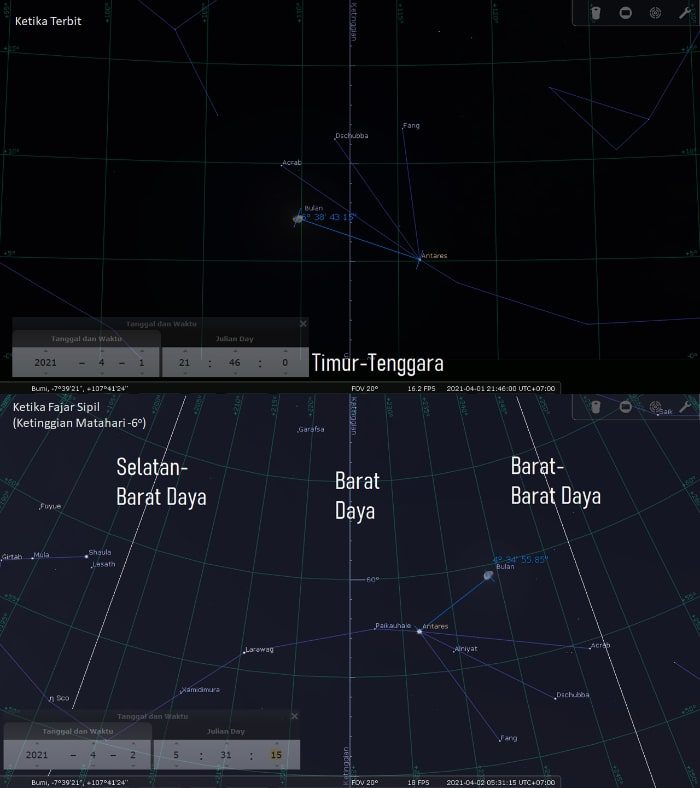Click the trash can icon in Ketika Terbit view
Screen dimensions: 700x788
pos(595,13)
